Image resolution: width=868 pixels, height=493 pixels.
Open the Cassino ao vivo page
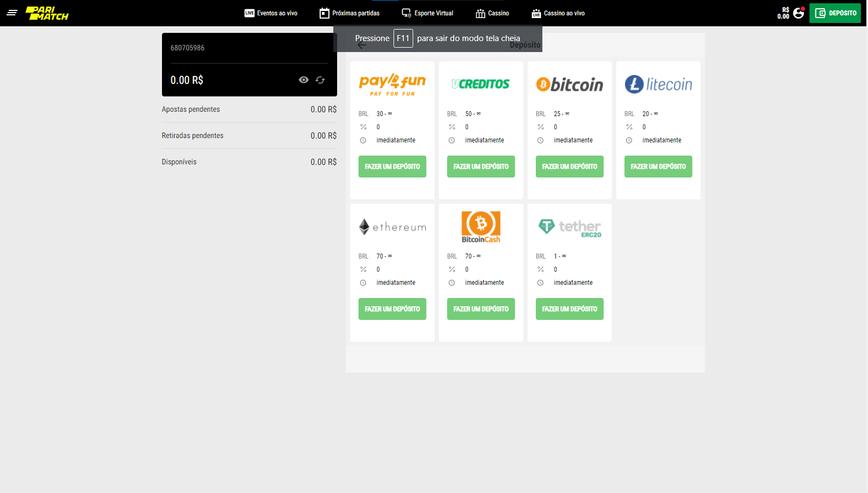[558, 13]
